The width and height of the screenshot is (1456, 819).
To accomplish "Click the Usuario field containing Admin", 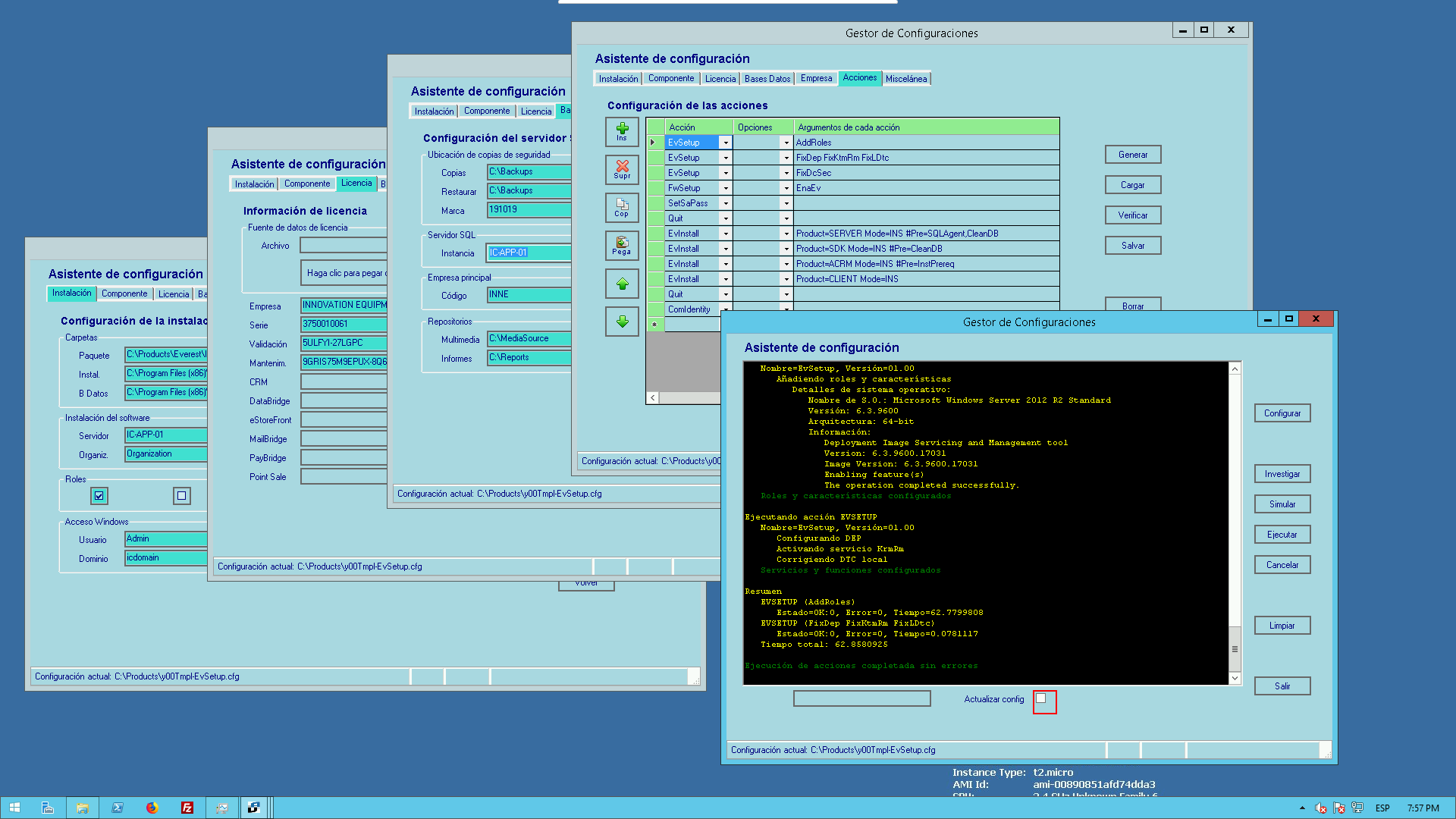I will click(x=166, y=539).
